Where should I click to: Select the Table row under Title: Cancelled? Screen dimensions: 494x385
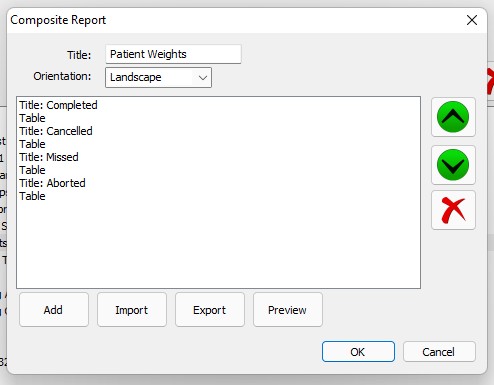click(218, 144)
